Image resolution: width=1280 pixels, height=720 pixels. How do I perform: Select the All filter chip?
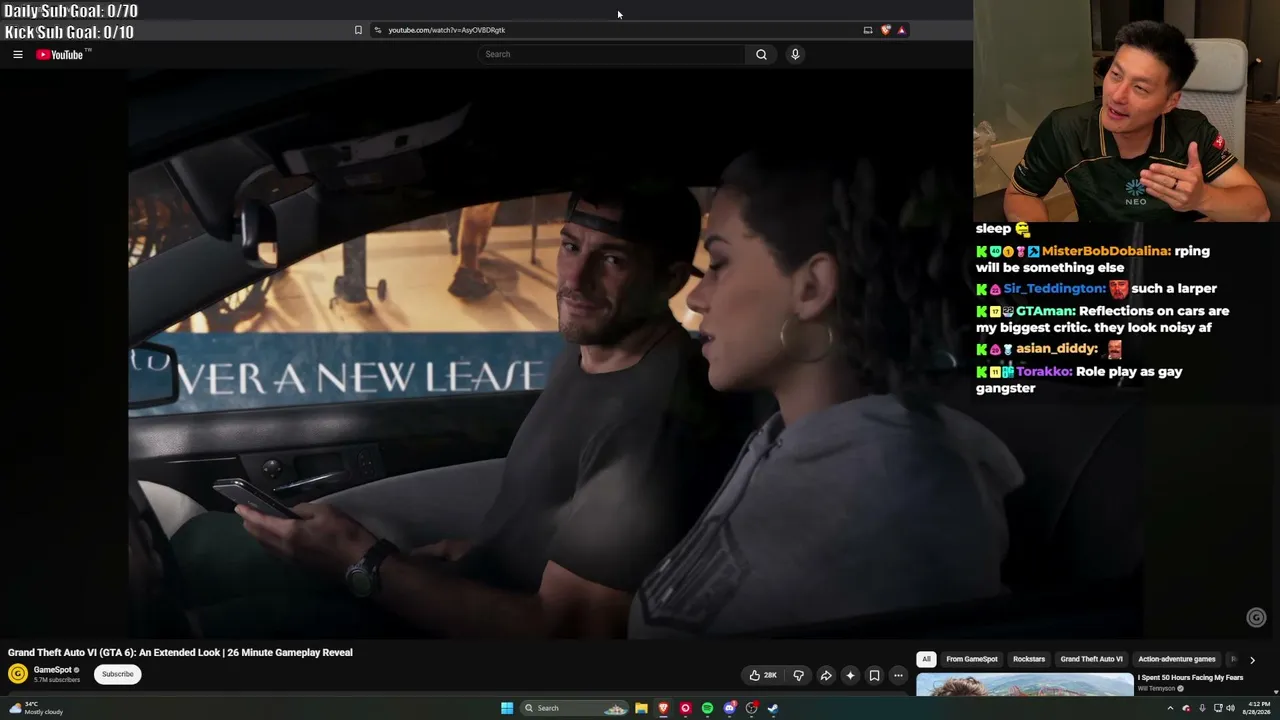click(x=926, y=659)
